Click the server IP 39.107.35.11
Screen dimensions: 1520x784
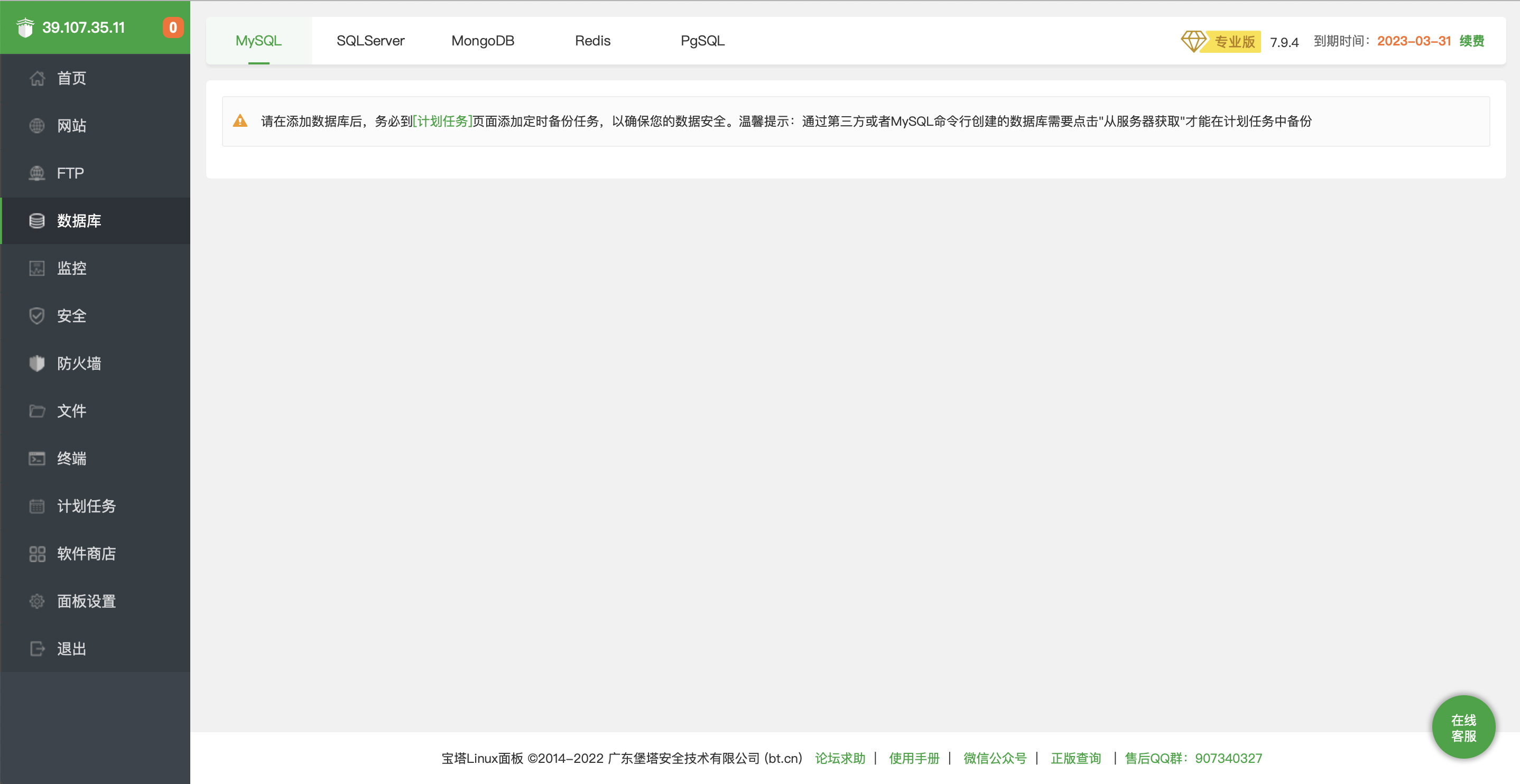[83, 27]
